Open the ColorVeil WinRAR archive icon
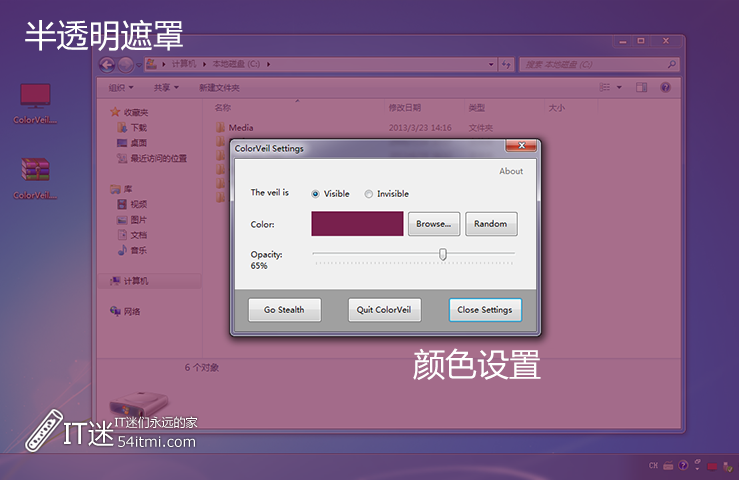 click(35, 179)
